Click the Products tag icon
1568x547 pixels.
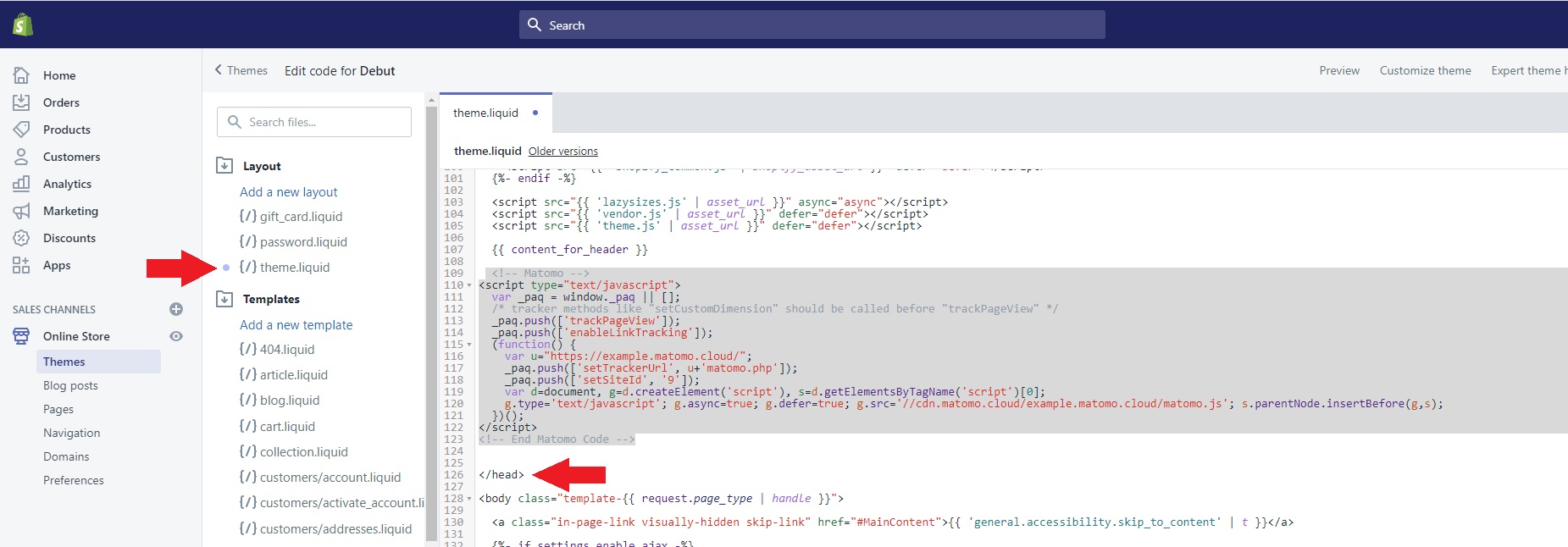[x=21, y=130]
